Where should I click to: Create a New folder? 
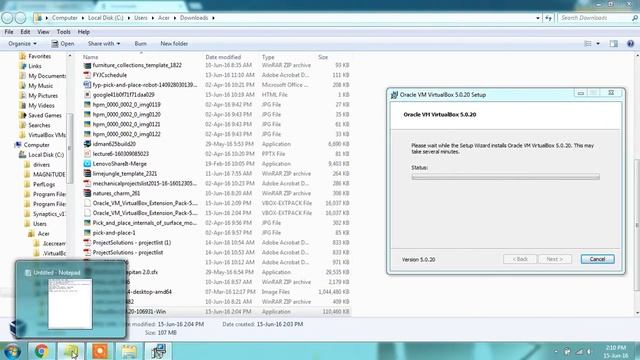tap(174, 44)
